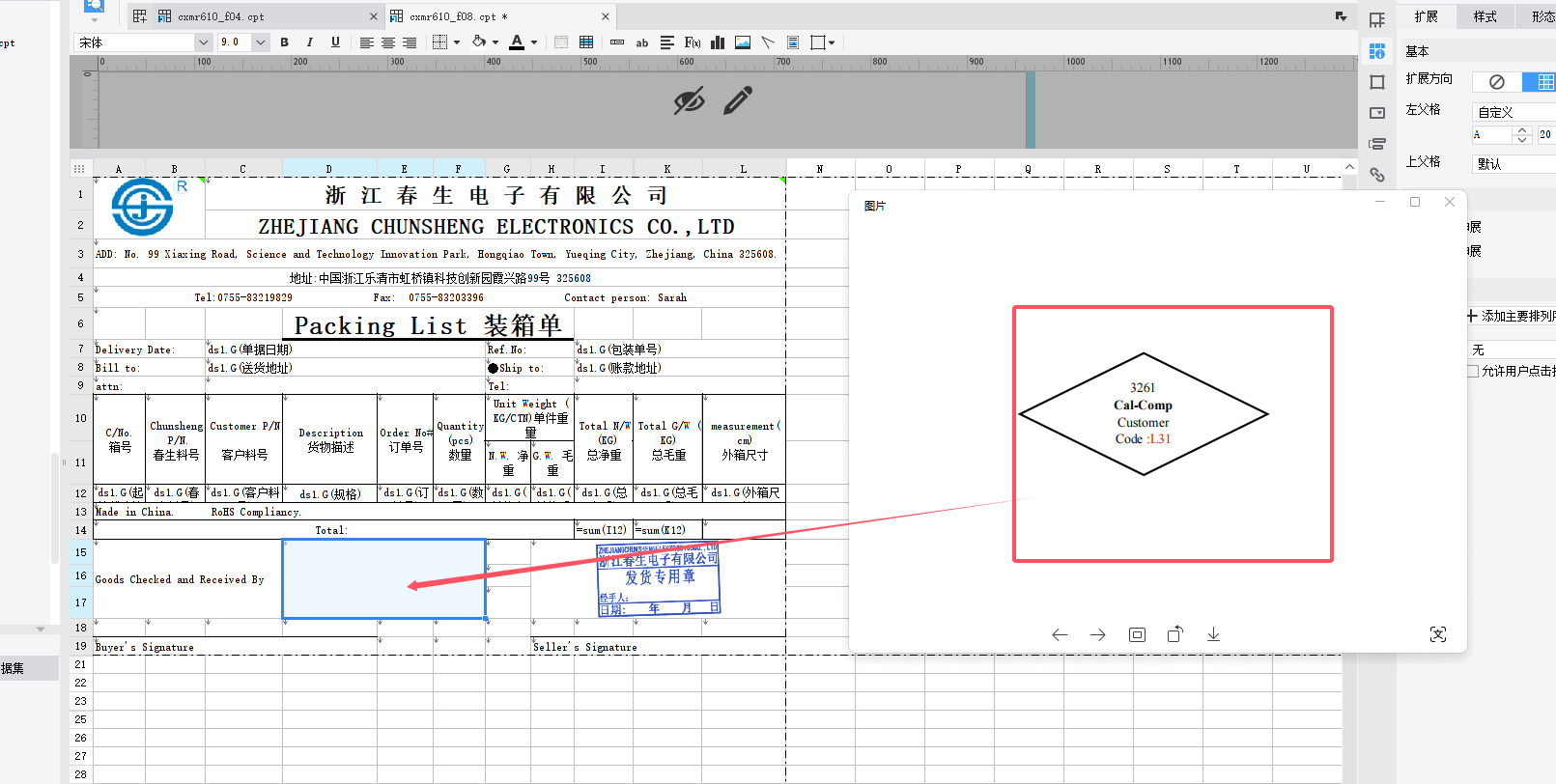Click the hyperlink icon in right sidebar
Screen dimensions: 1556x784
tap(1377, 175)
